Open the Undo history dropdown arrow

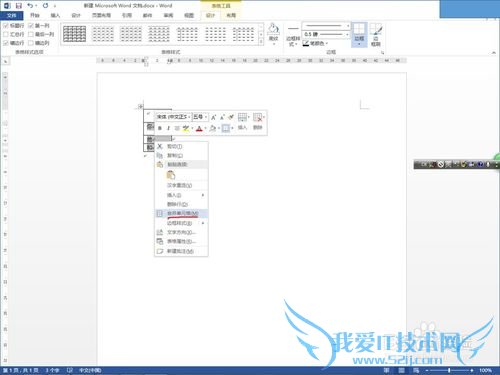pos(35,6)
